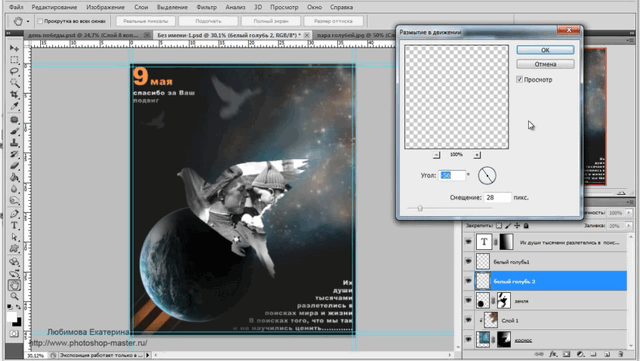Viewport: 640px width, 361px height.
Task: Select the Zoom tool in the toolbox
Action: [14, 296]
